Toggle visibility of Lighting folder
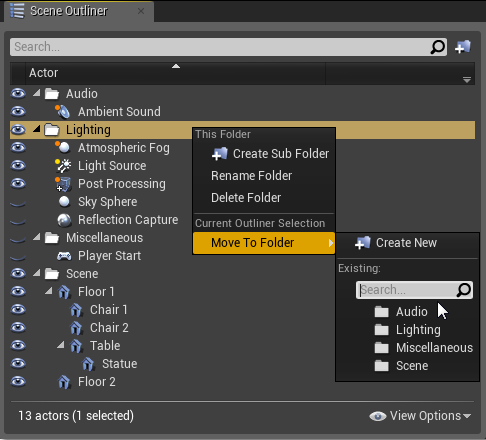The height and width of the screenshot is (440, 486). click(18, 130)
